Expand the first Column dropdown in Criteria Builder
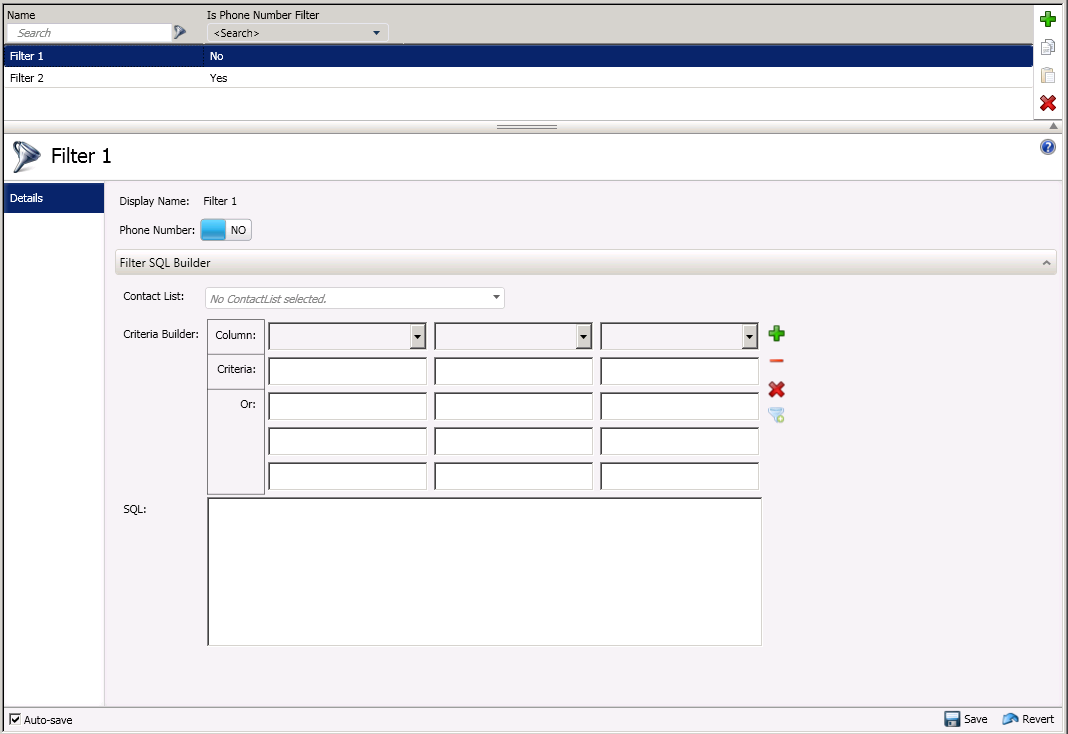Viewport: 1068px width, 734px height. click(418, 337)
